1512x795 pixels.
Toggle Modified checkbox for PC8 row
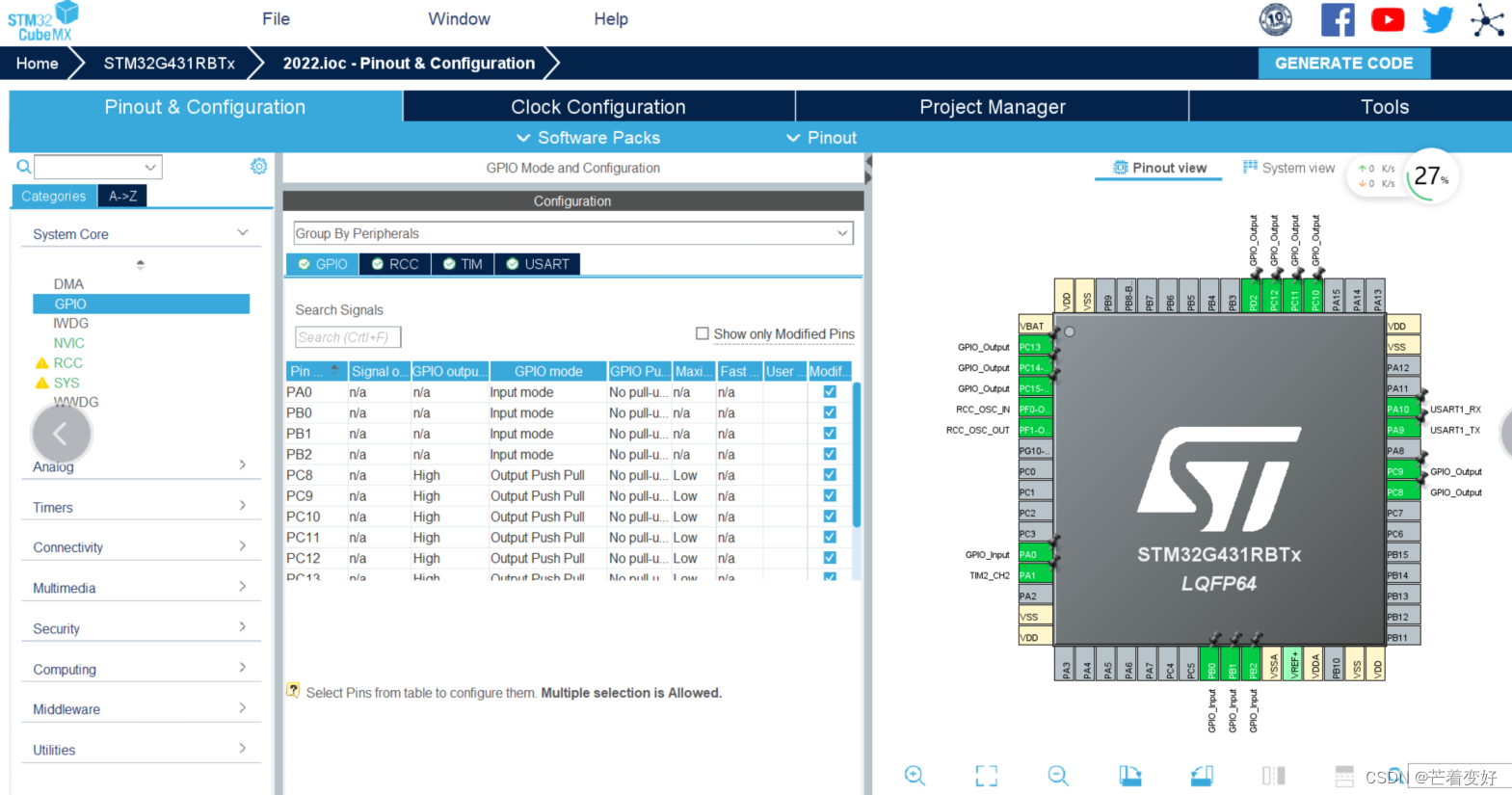tap(830, 475)
